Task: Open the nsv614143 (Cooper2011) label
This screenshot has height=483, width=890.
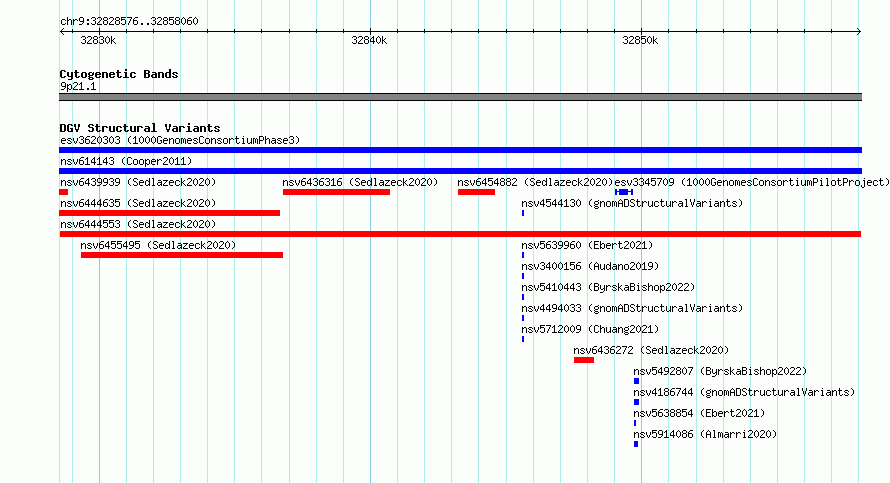Action: 126,161
